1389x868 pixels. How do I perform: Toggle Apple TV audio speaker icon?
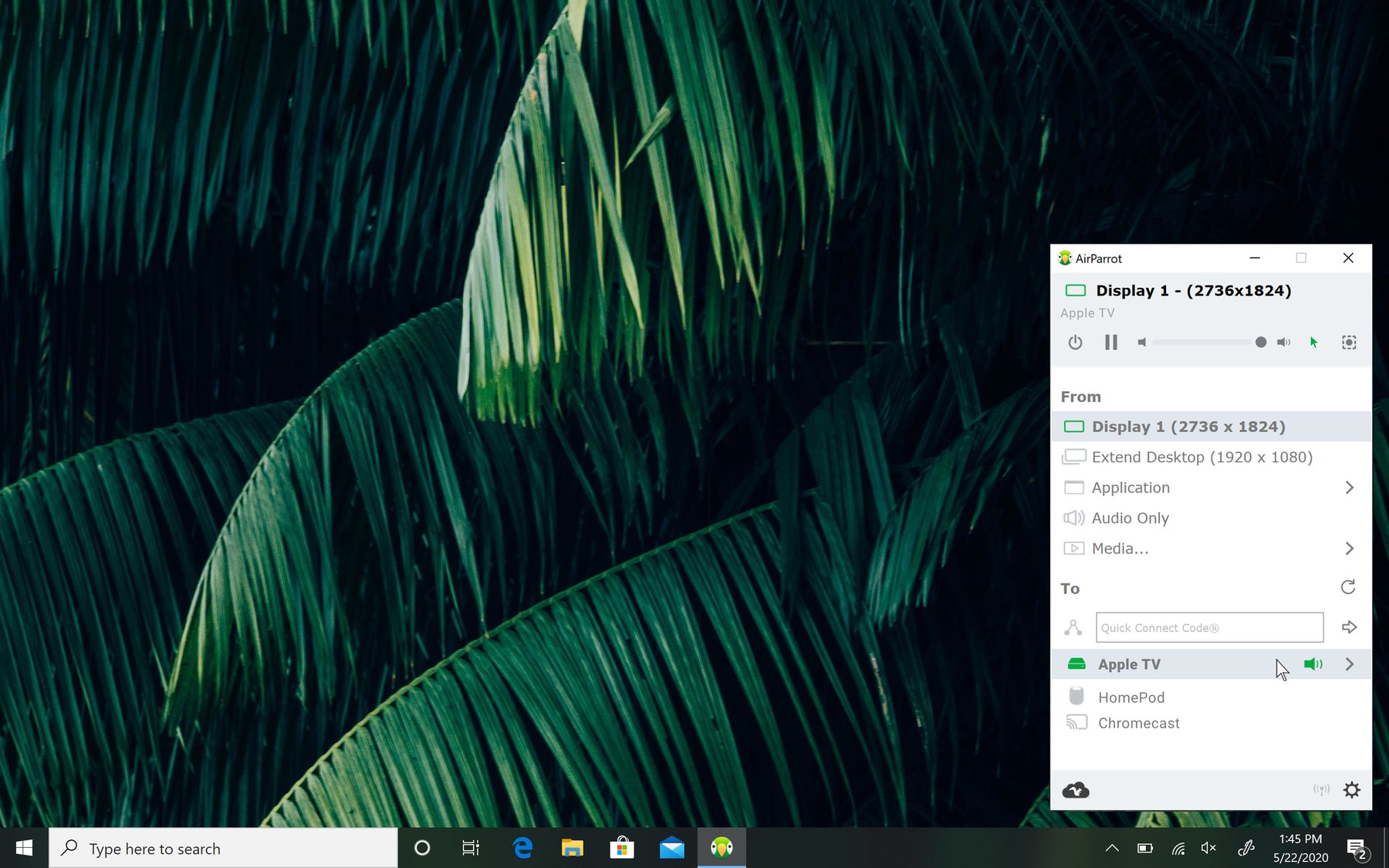point(1313,664)
